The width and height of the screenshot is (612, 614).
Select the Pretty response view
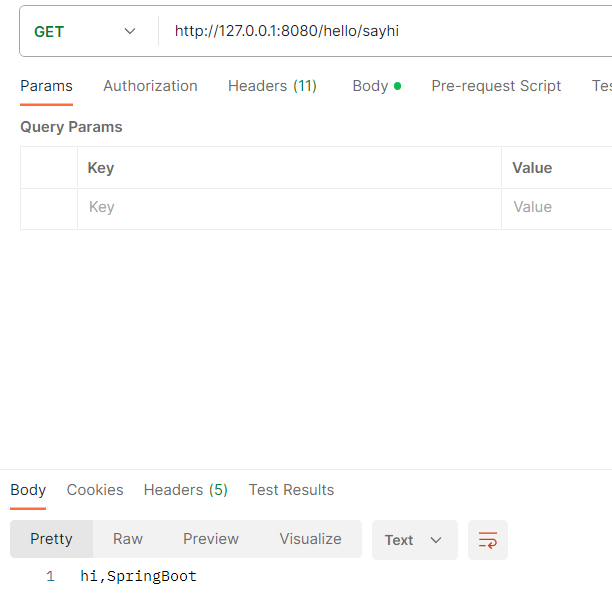pos(51,539)
